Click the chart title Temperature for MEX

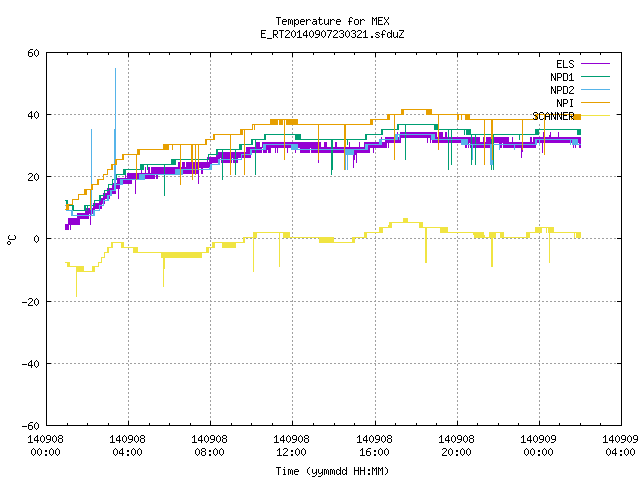click(x=332, y=21)
